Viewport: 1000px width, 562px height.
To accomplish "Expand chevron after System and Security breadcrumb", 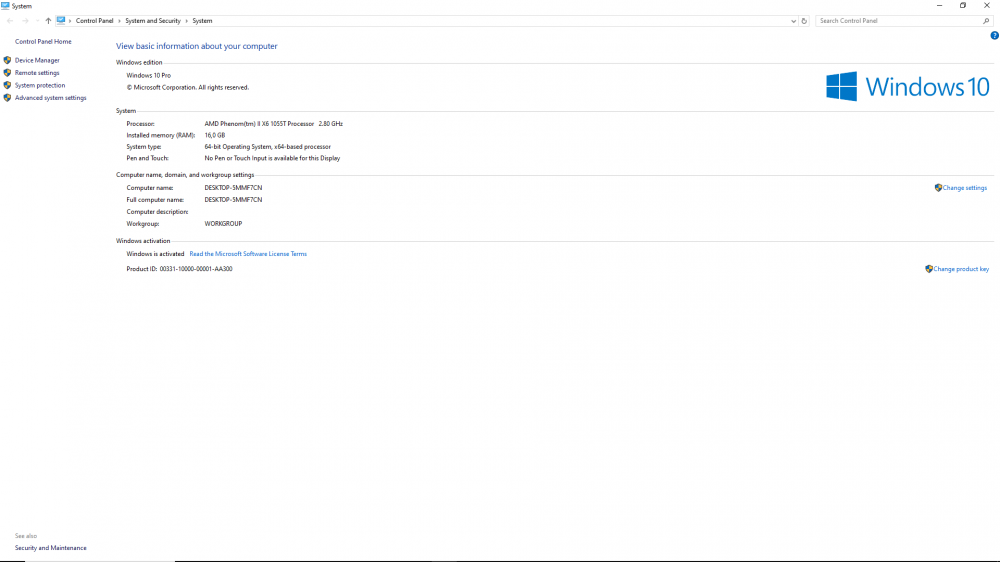I will (187, 21).
